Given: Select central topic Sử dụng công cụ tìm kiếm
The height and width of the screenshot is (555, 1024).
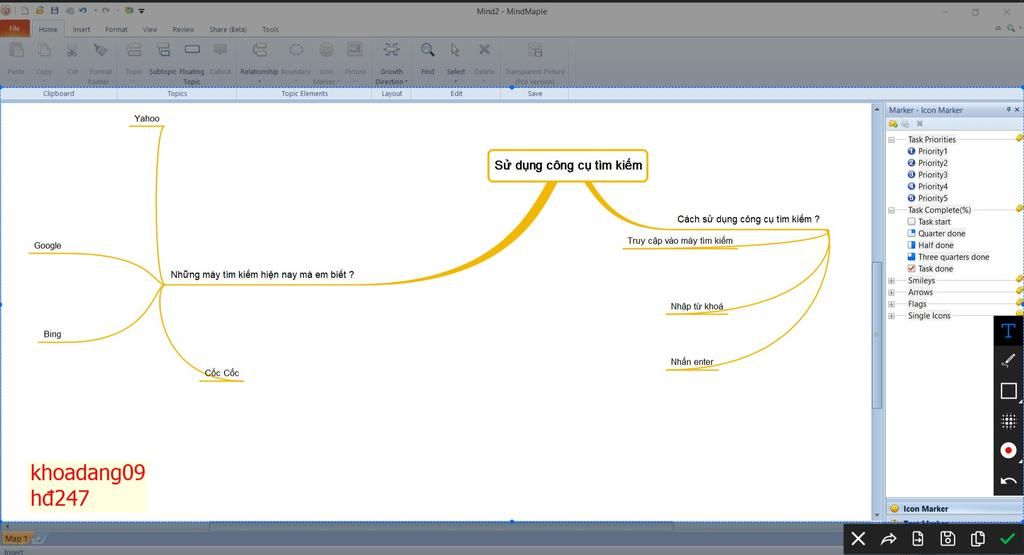Looking at the screenshot, I should pos(568,165).
